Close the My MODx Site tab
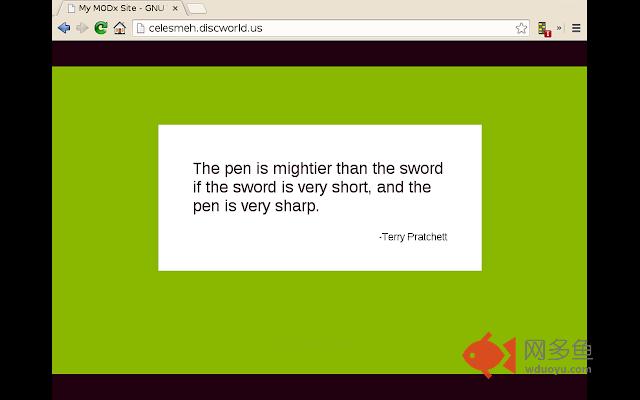Screen dimensions: 640x400 click(175, 8)
